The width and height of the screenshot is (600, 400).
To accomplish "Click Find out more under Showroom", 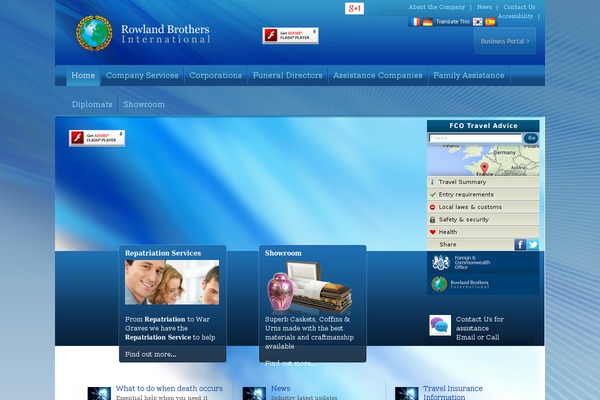I will point(290,363).
